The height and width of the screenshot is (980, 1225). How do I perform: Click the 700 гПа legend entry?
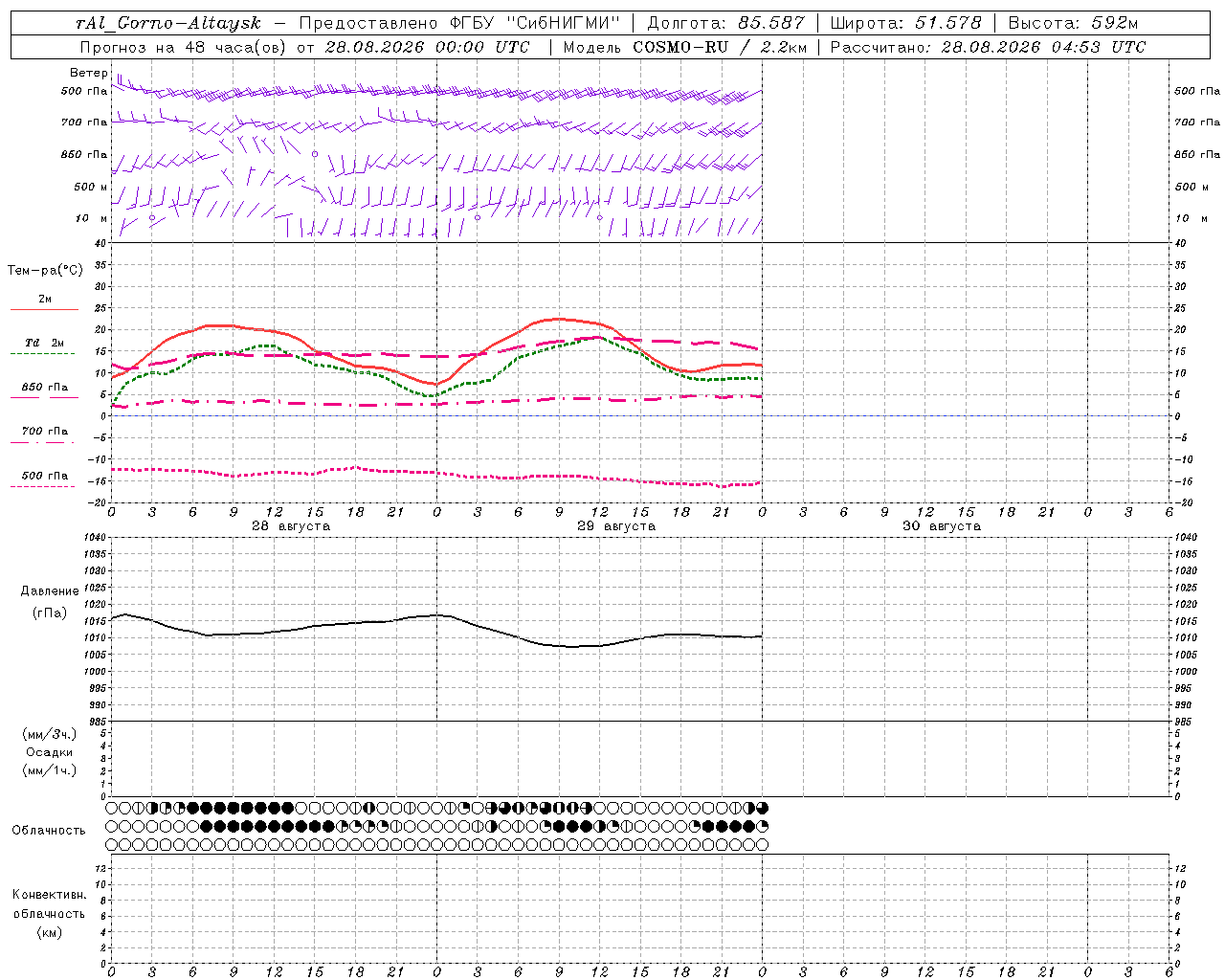44,434
